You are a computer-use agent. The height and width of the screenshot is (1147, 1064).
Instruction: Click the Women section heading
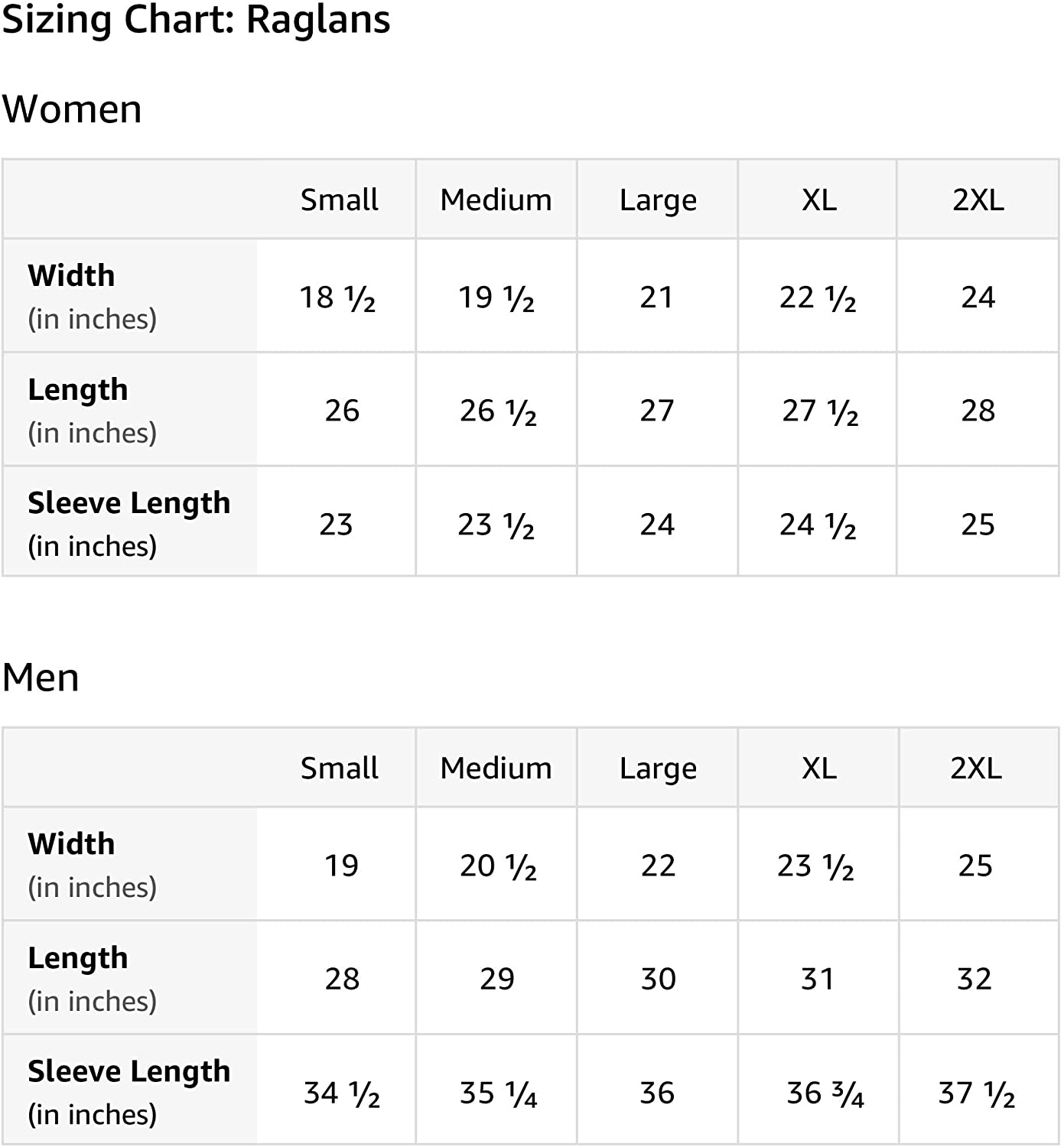coord(72,109)
